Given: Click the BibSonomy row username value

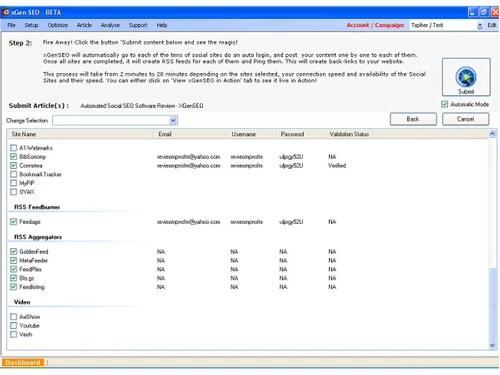Looking at the screenshot, I should [246, 156].
